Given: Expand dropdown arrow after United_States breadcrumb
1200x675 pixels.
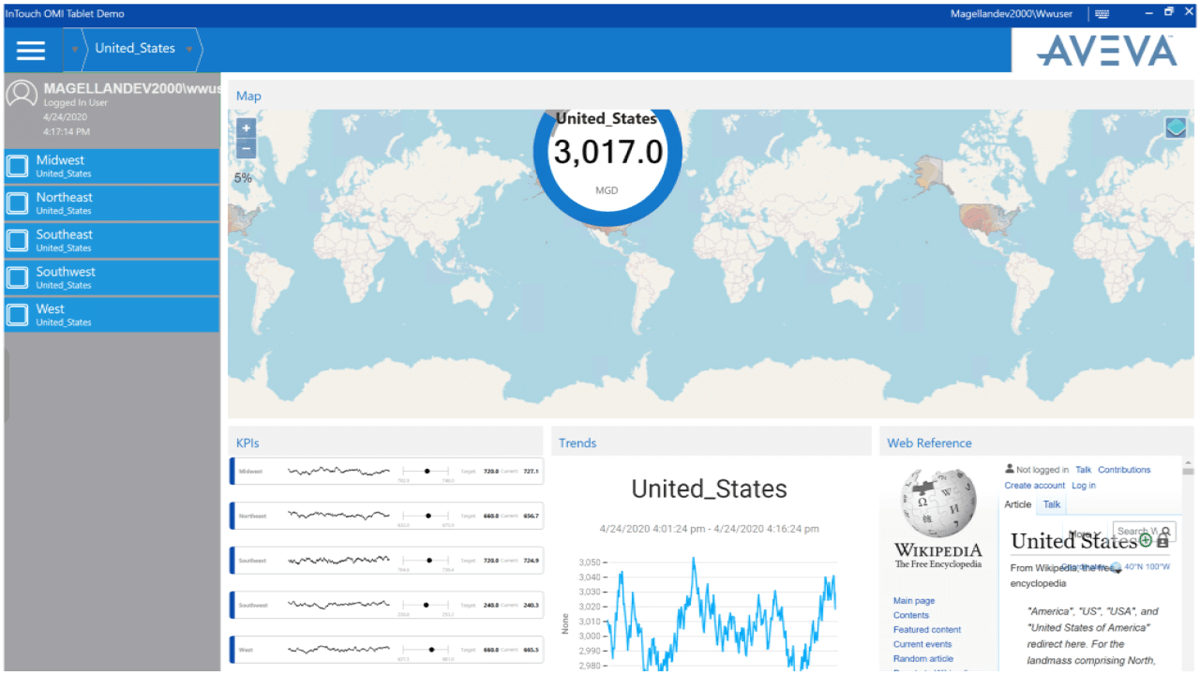Looking at the screenshot, I should [189, 49].
